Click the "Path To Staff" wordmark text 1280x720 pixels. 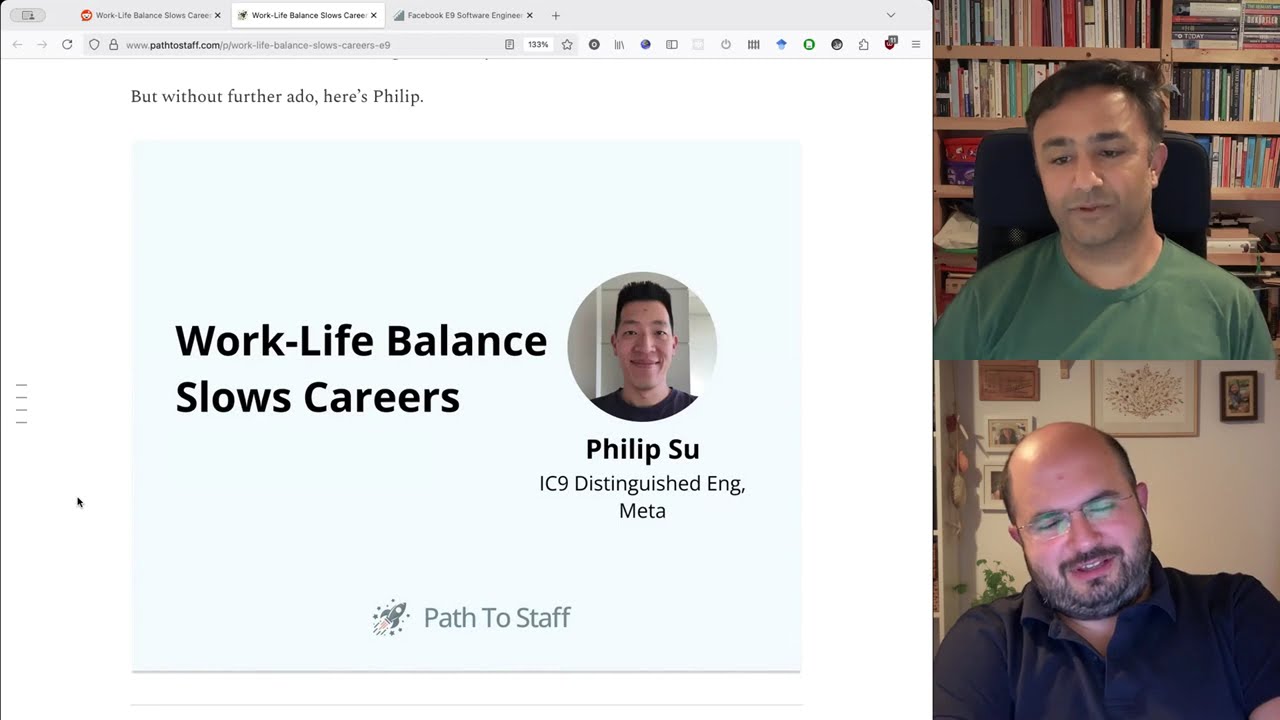496,617
